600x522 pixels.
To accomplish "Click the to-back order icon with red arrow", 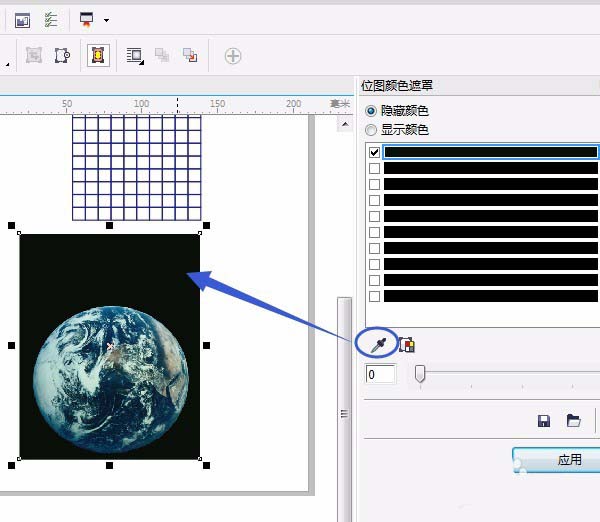I will point(190,55).
